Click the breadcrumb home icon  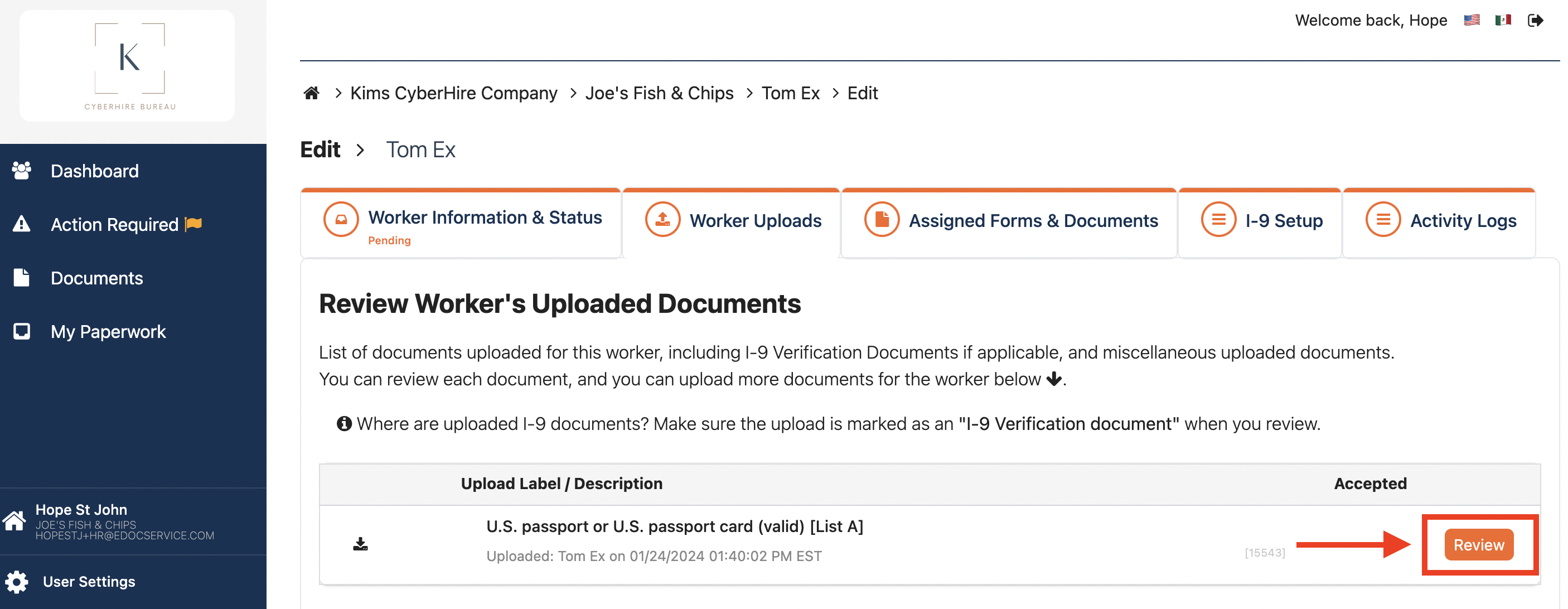pos(312,93)
